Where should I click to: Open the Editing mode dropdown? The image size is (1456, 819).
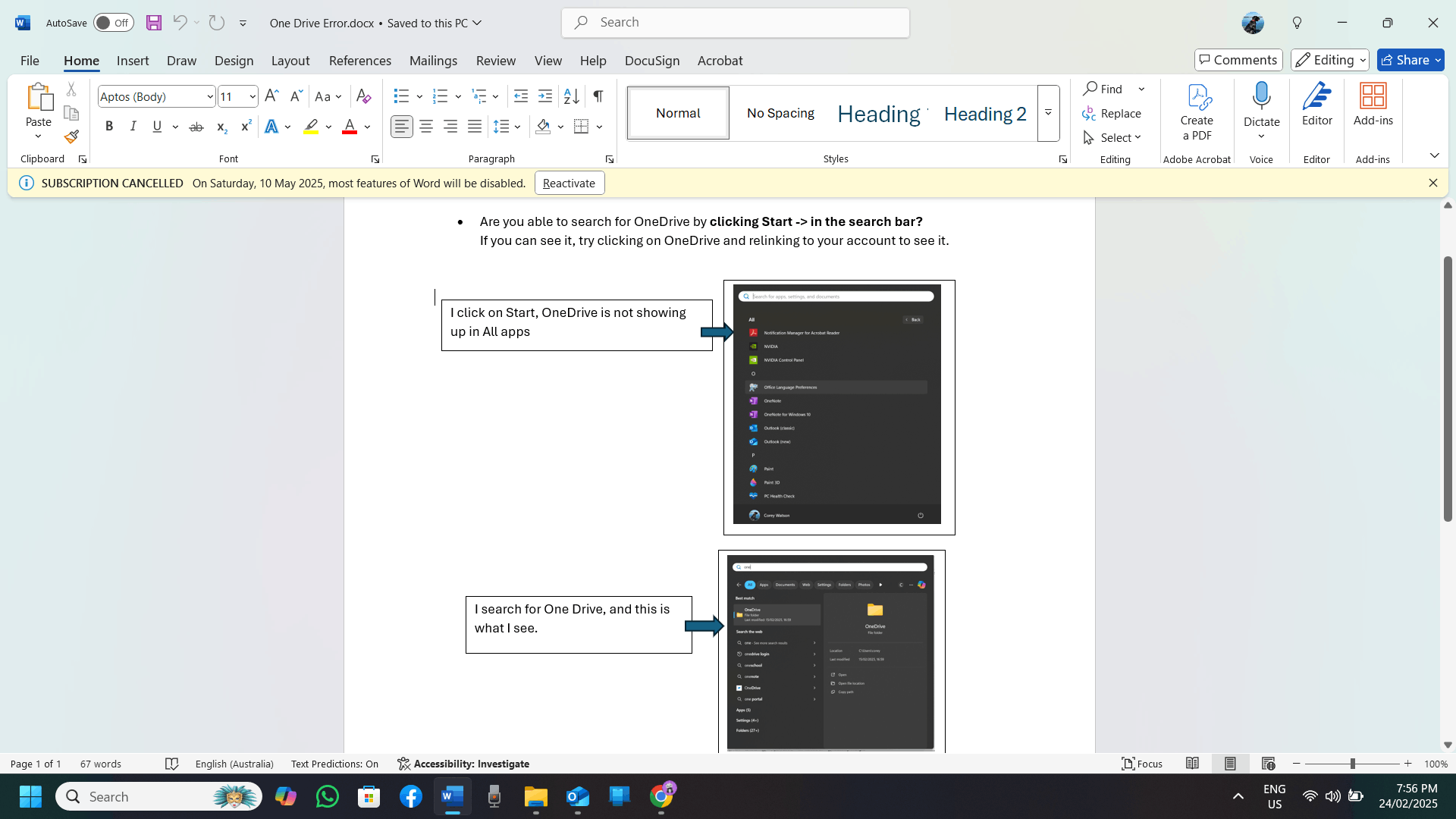click(1330, 60)
